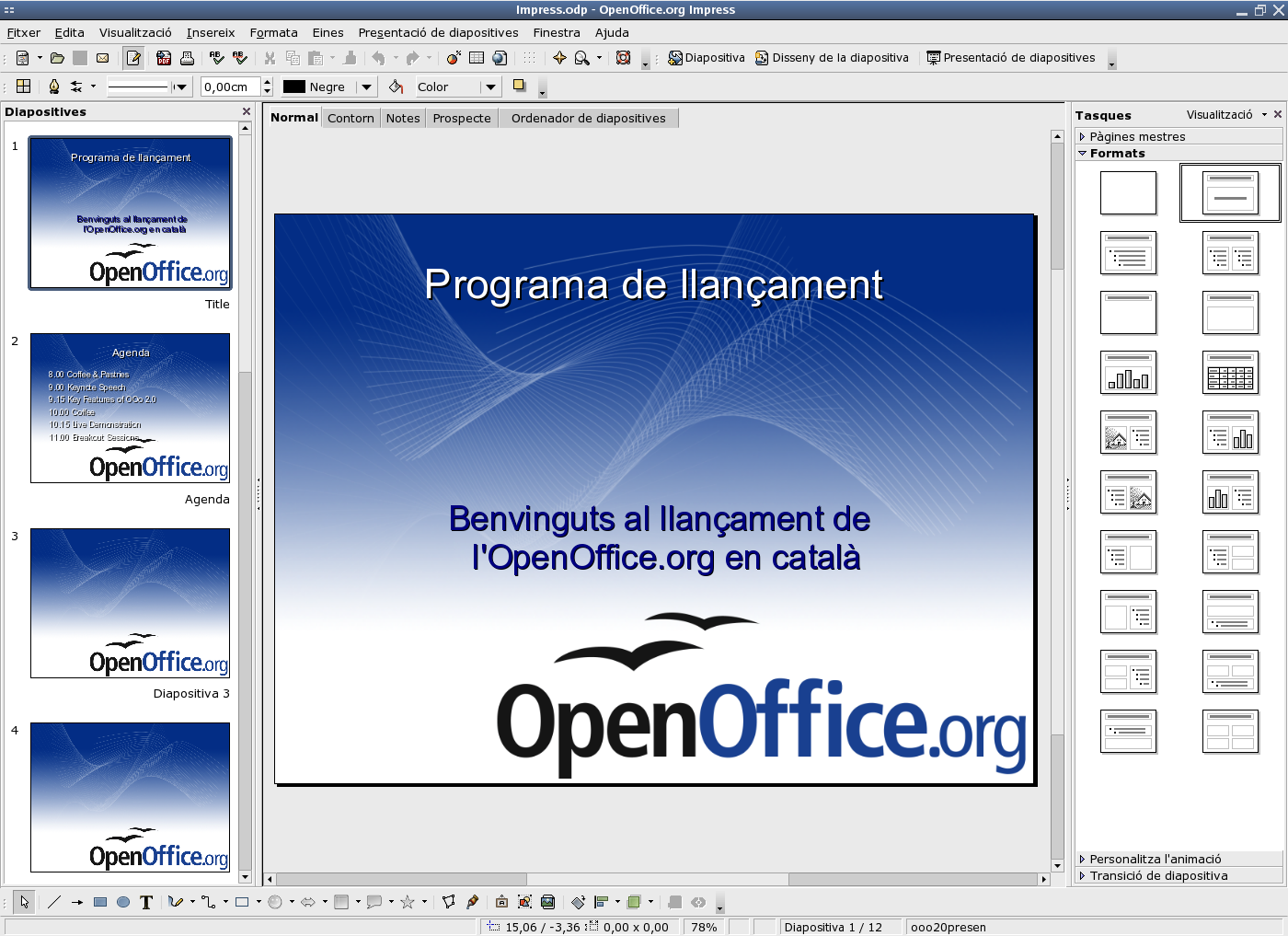Click Disseny de la diapositiva button
This screenshot has height=936, width=1288.
[832, 58]
